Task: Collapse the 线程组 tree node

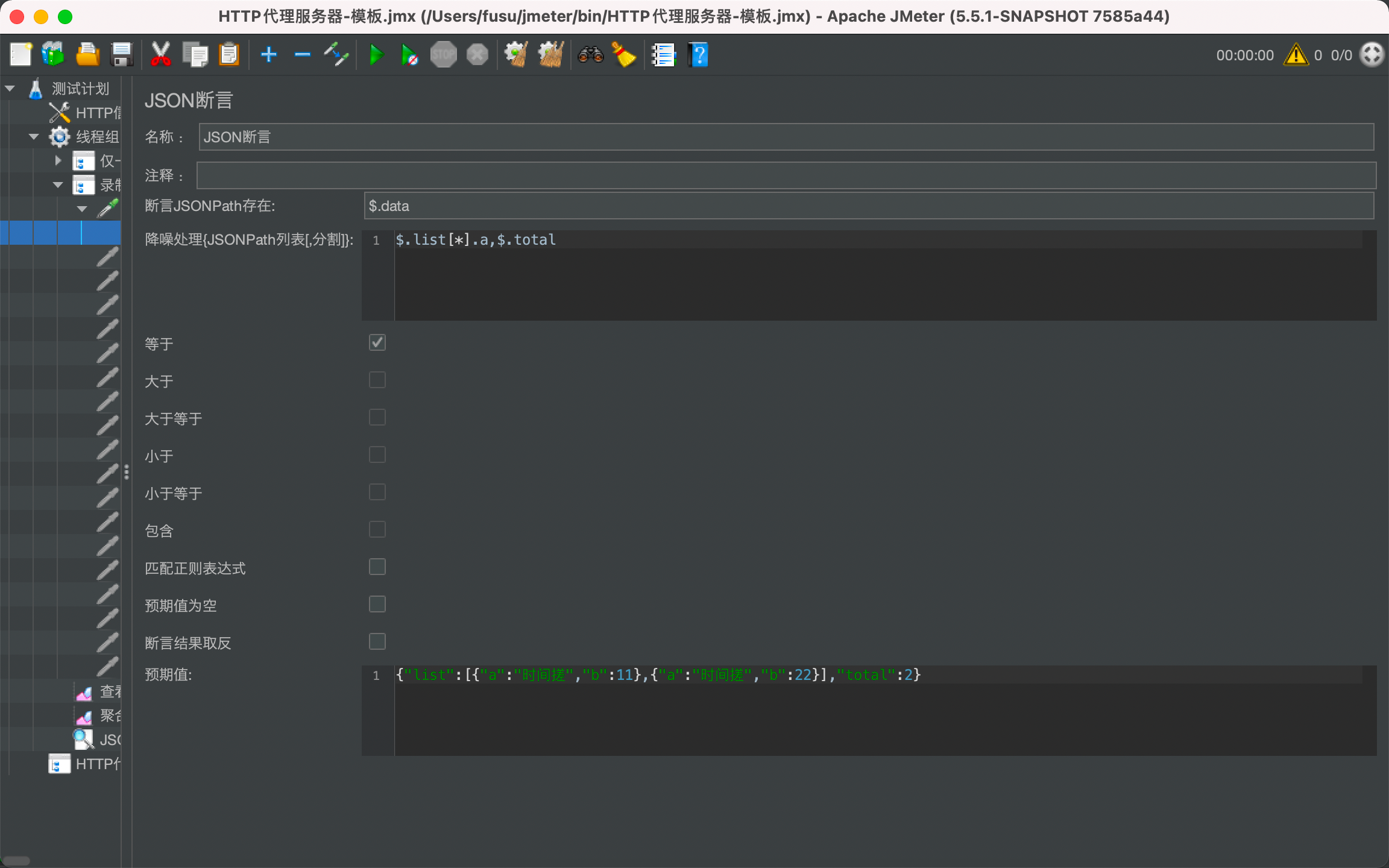Action: pos(34,137)
